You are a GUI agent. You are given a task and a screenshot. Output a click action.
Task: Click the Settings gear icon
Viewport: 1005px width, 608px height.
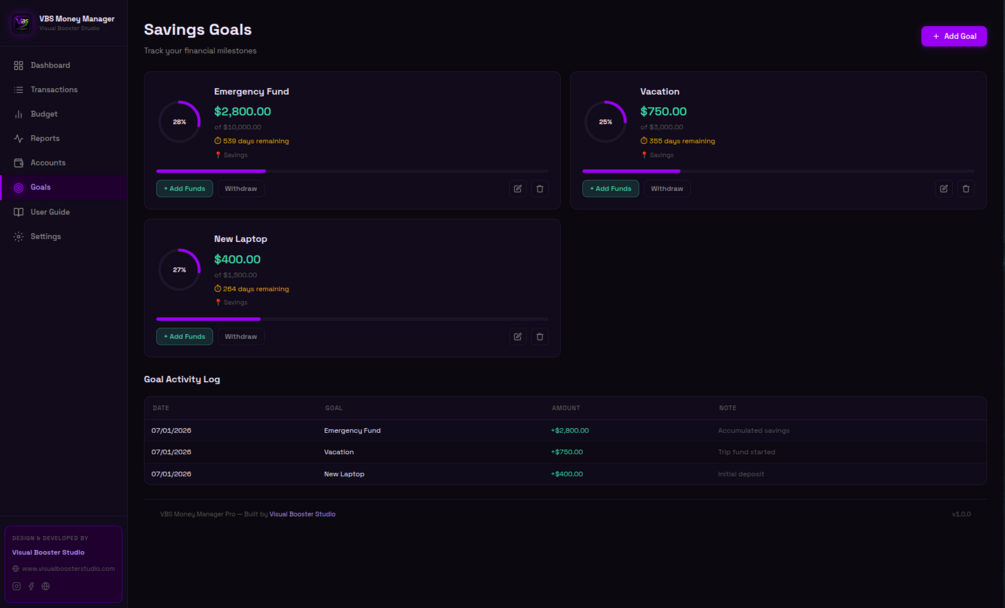pyautogui.click(x=19, y=236)
